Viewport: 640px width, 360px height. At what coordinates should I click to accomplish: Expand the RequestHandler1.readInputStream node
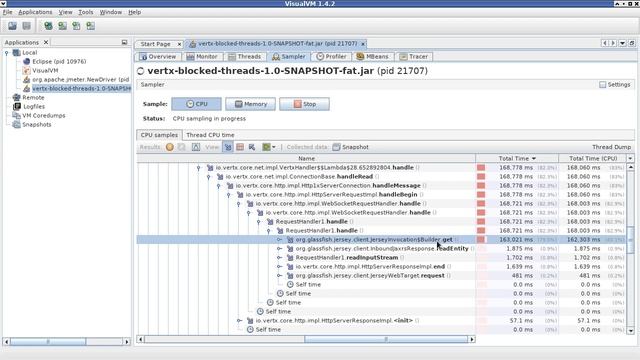[x=279, y=258]
